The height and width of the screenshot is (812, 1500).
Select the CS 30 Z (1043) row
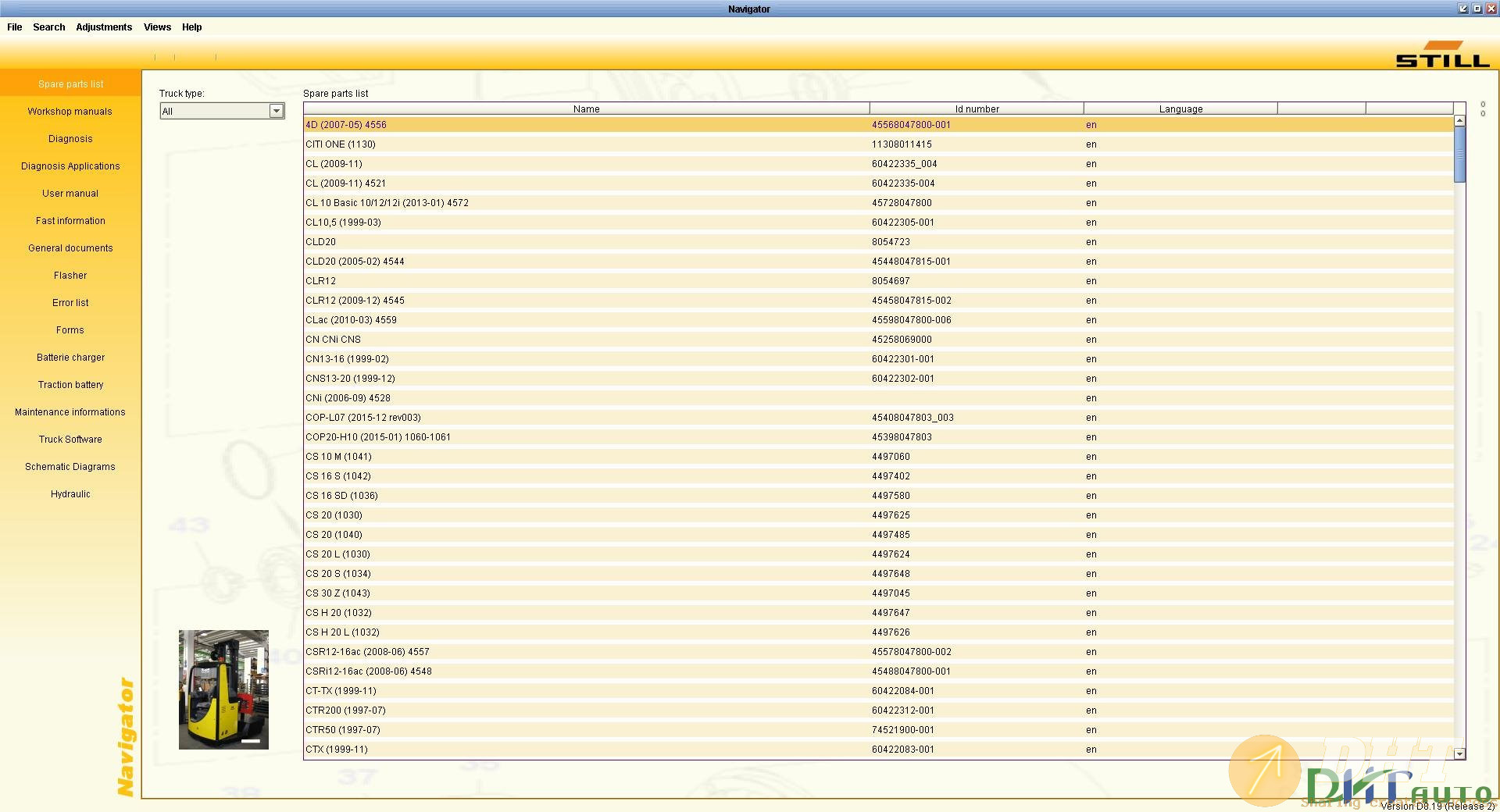(878, 593)
